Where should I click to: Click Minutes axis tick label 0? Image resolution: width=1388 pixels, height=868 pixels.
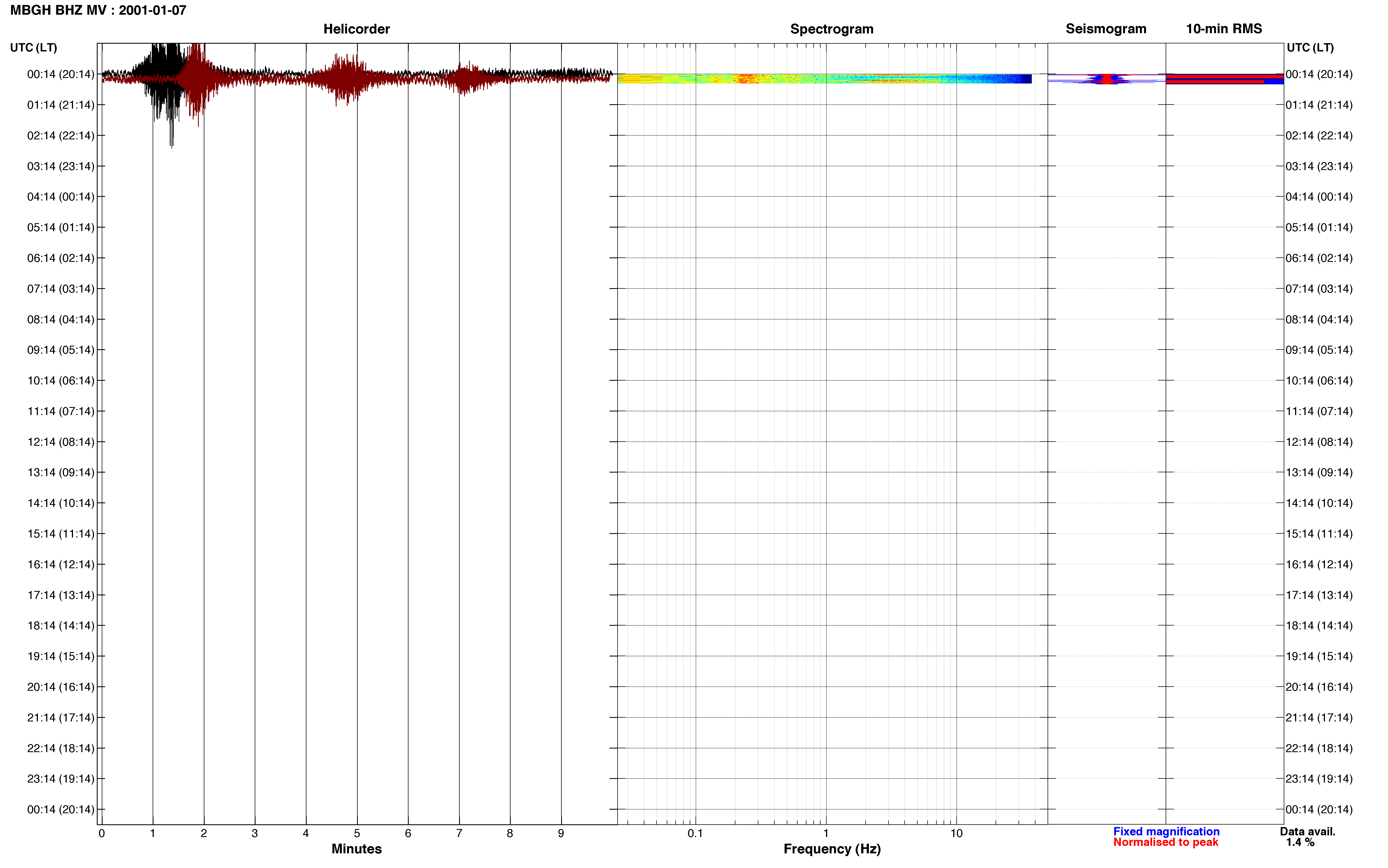101,833
